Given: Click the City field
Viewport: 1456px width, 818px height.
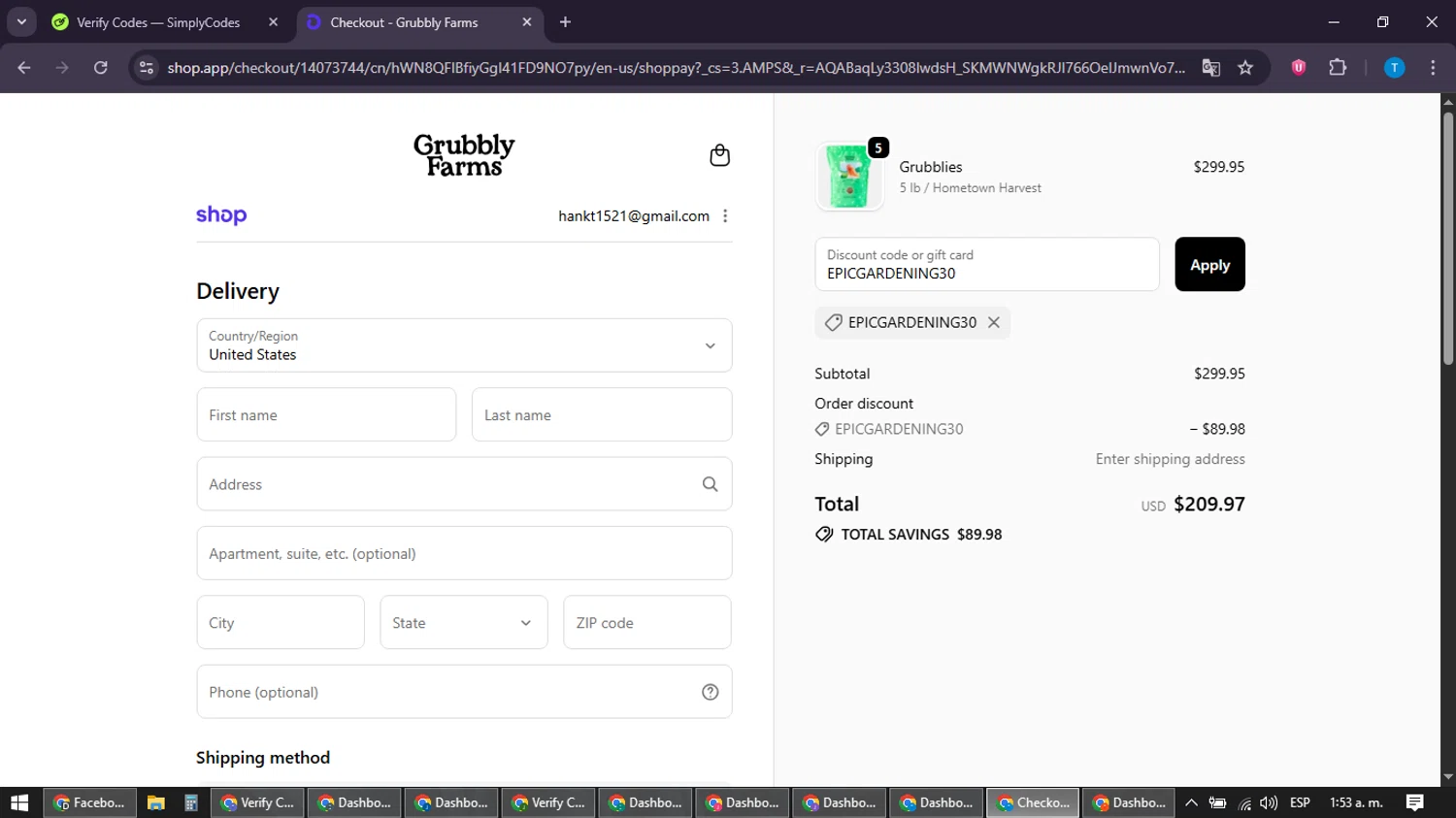Looking at the screenshot, I should [x=281, y=623].
